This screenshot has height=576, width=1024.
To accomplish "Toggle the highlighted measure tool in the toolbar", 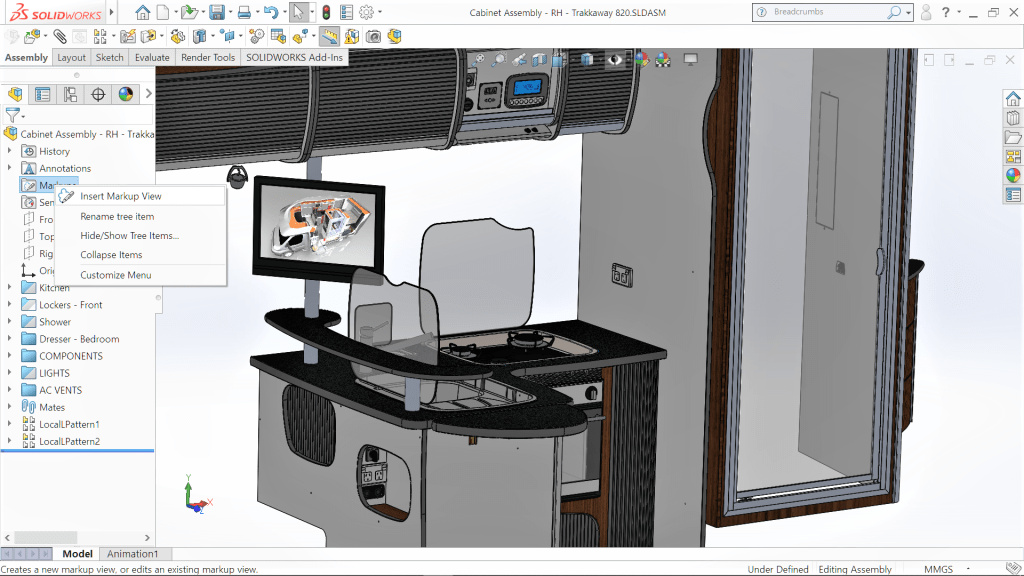I will tap(329, 36).
